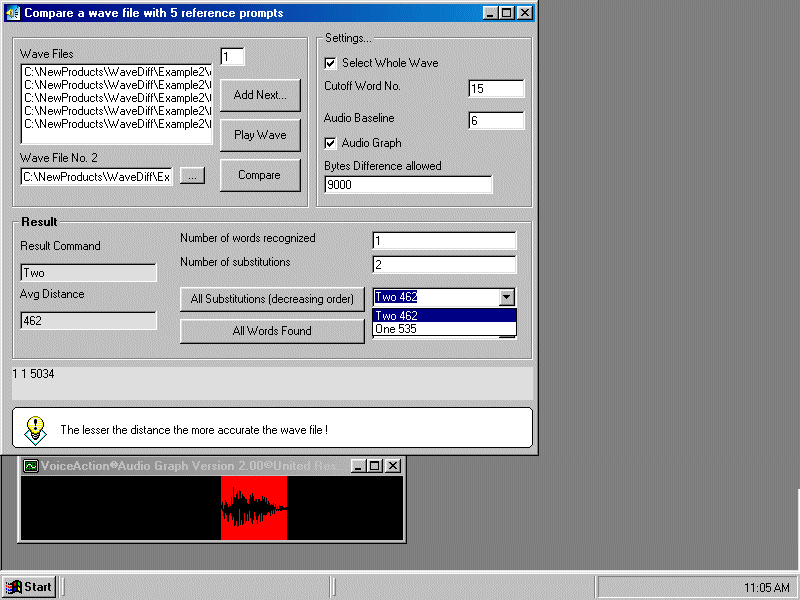The width and height of the screenshot is (800, 600).
Task: Click the Cutoff Word No. field
Action: (x=496, y=89)
